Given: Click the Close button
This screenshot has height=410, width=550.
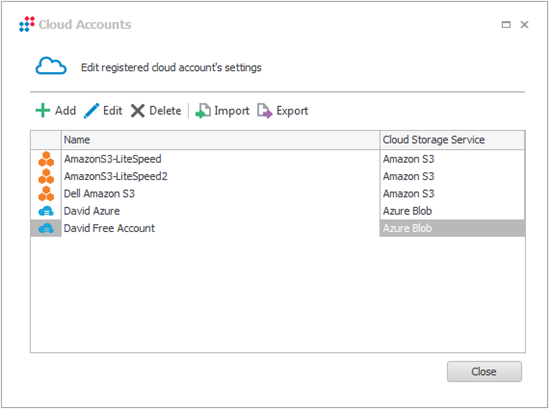Looking at the screenshot, I should 484,371.
